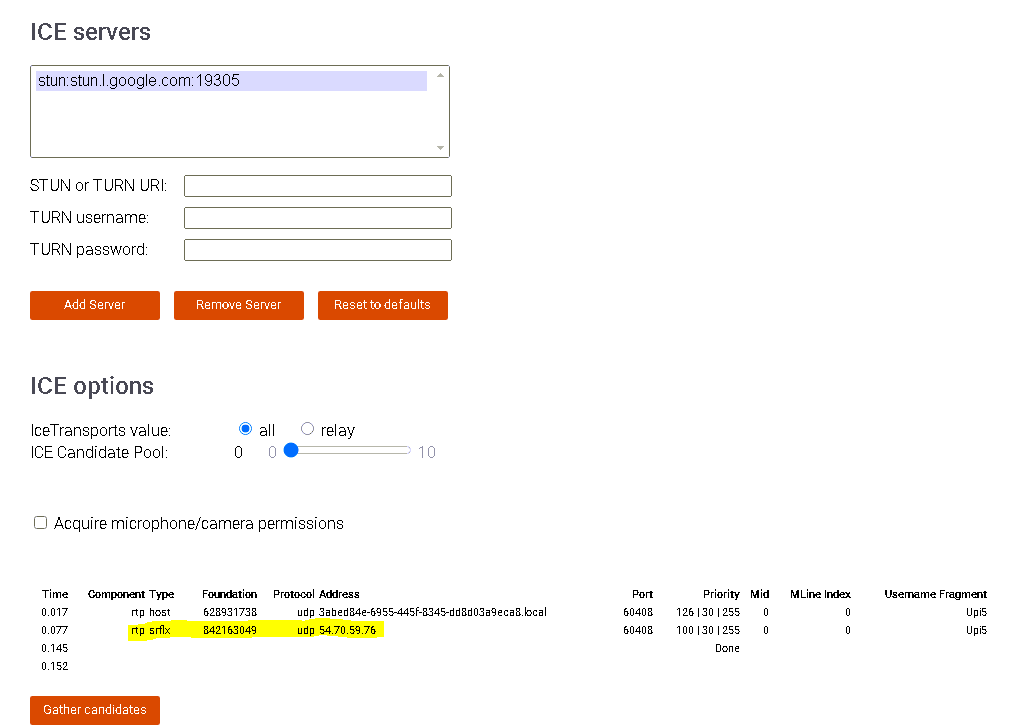The width and height of the screenshot is (1028, 727).
Task: Click the ICE Candidate Pool slider handle
Action: 291,451
